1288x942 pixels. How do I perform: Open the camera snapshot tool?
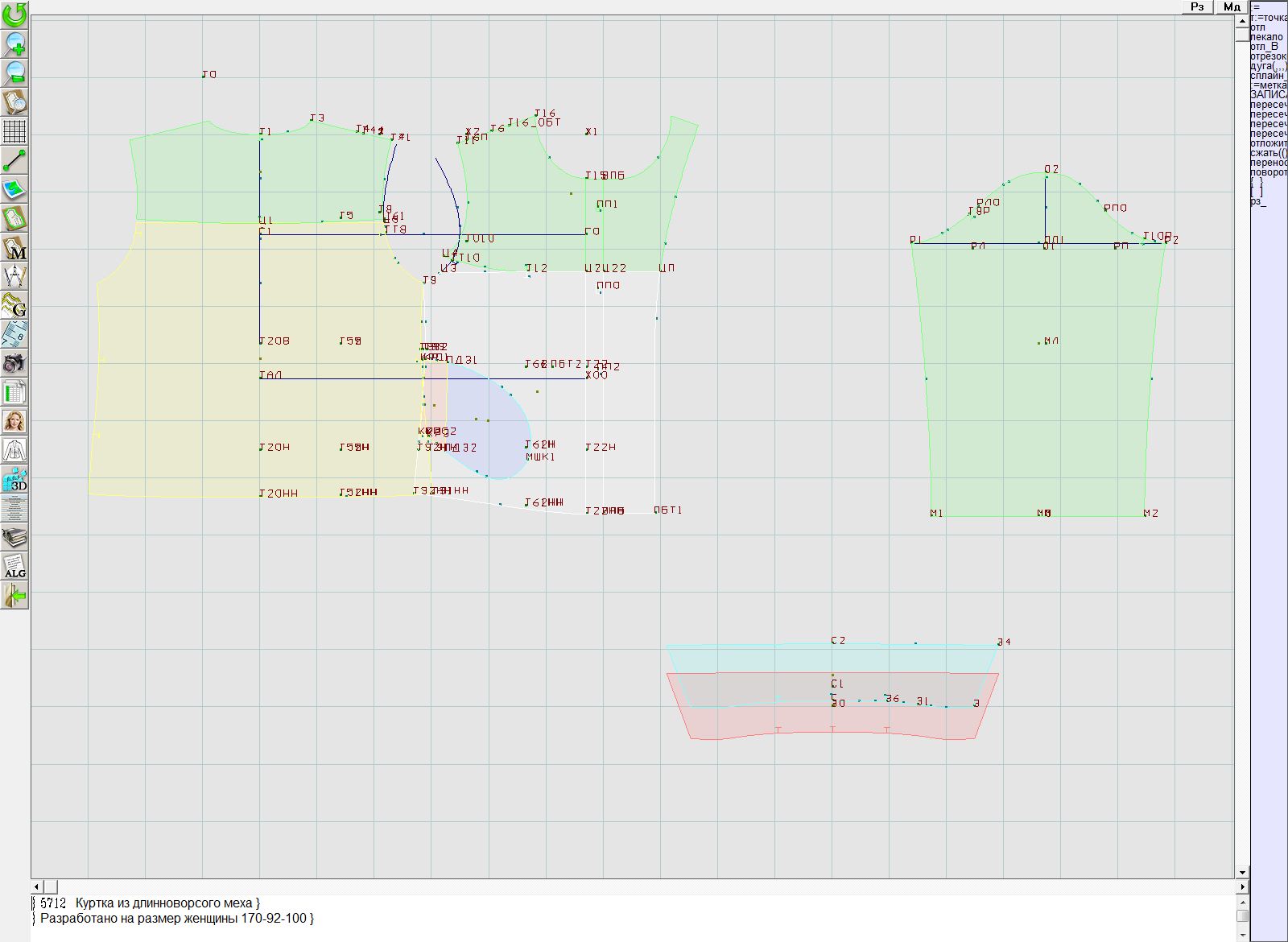click(x=14, y=363)
